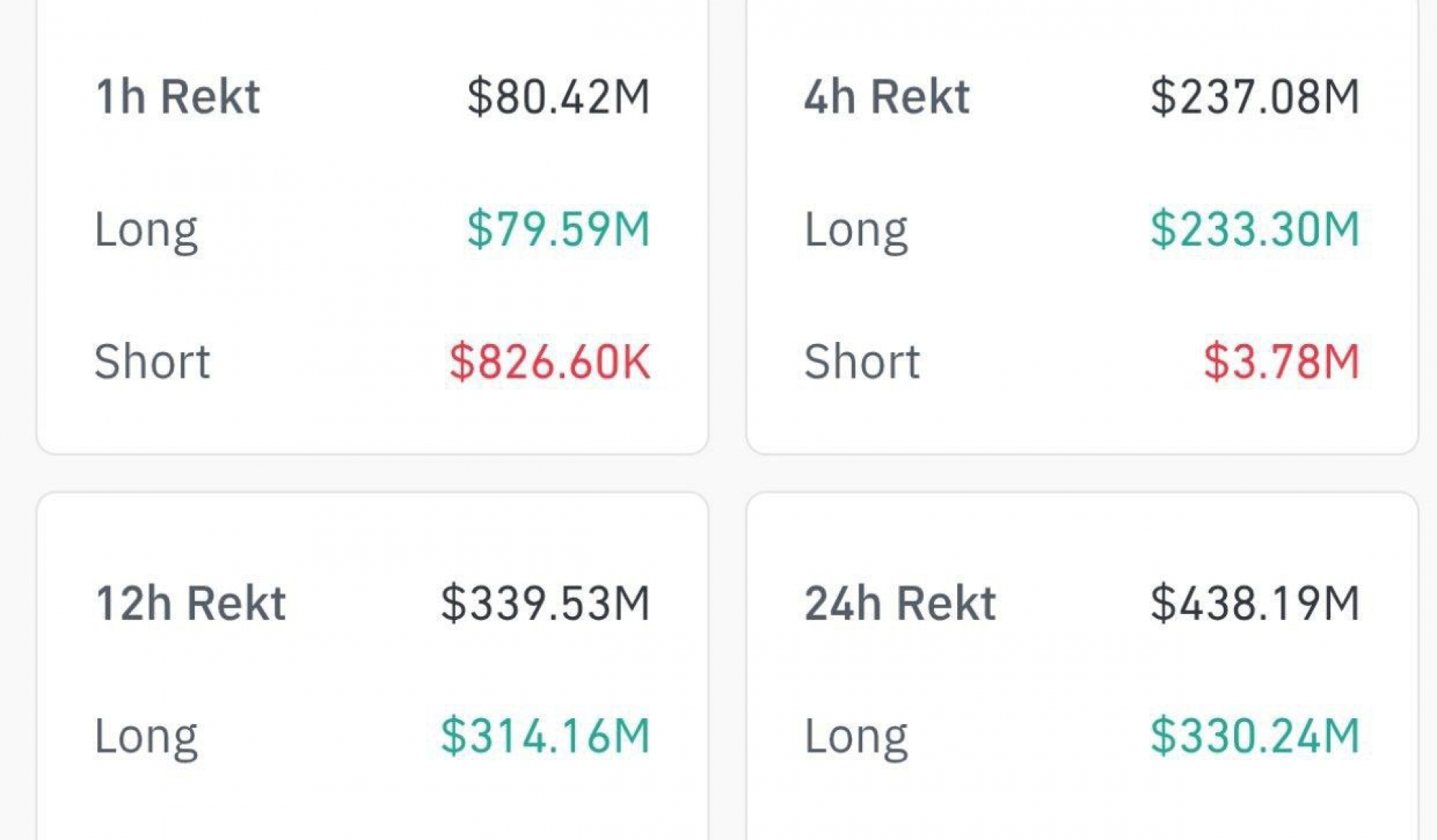Select the 24h Rekt total $438.19M
The height and width of the screenshot is (840, 1437).
click(1254, 603)
